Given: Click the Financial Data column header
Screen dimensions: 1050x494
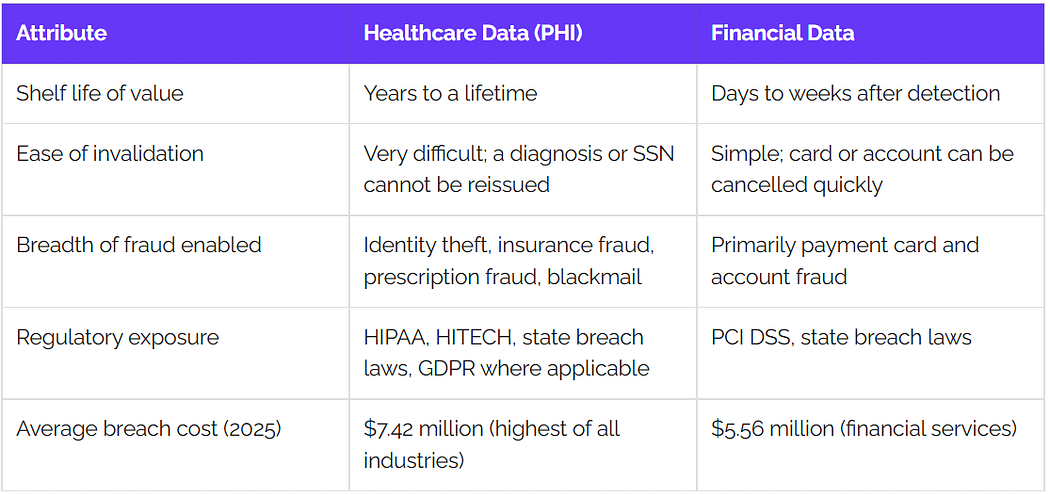Looking at the screenshot, I should (871, 33).
